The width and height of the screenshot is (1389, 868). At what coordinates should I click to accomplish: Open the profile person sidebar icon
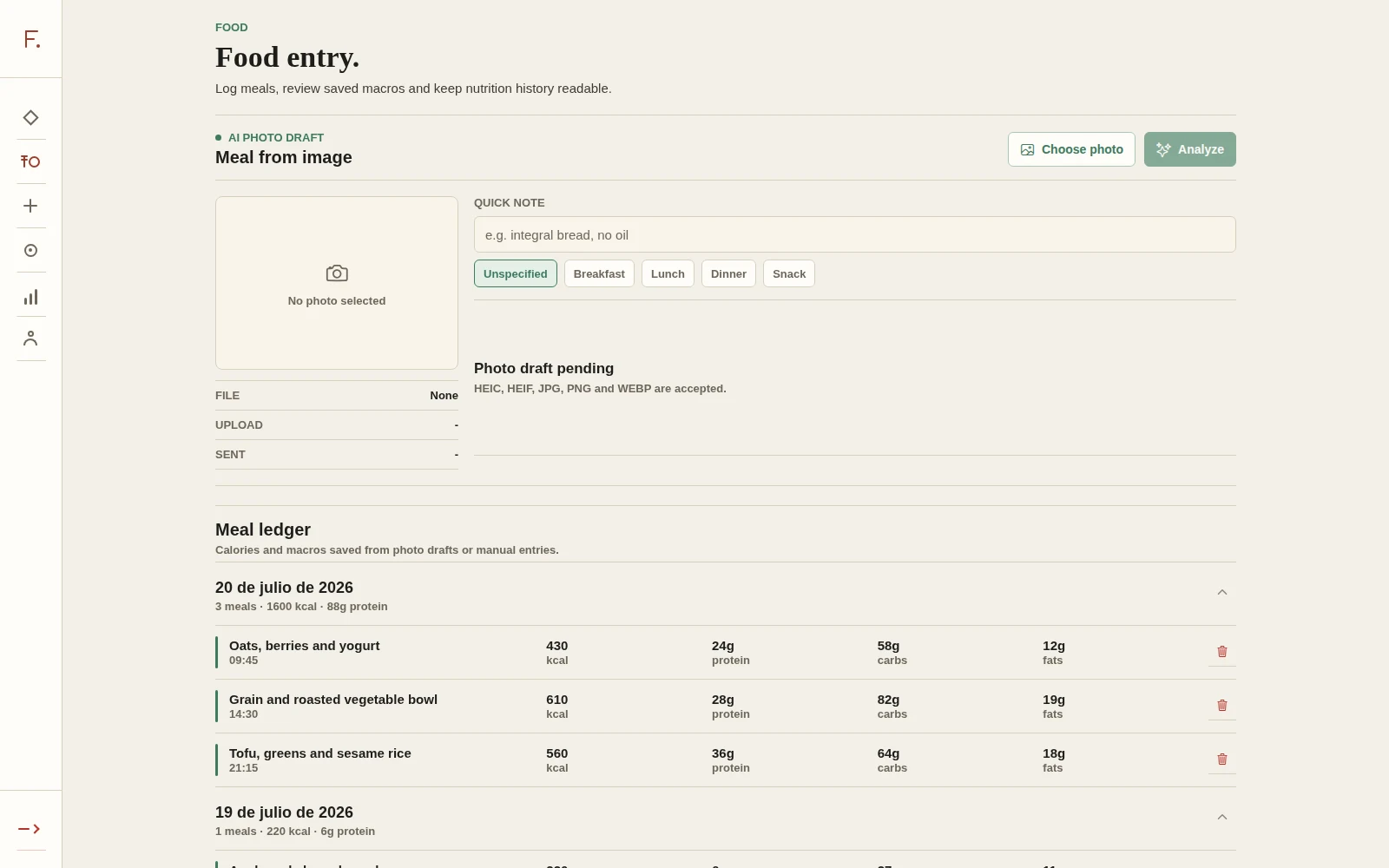pos(30,339)
